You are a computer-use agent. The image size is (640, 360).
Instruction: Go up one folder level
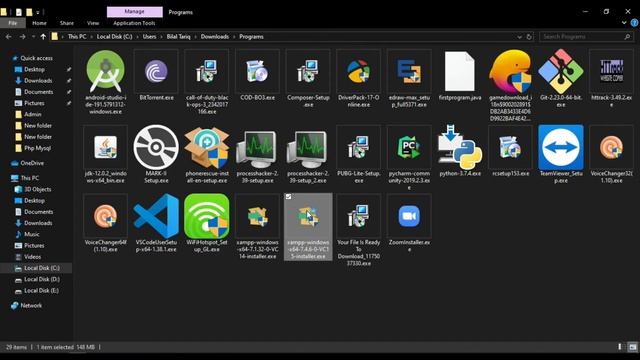click(x=43, y=37)
